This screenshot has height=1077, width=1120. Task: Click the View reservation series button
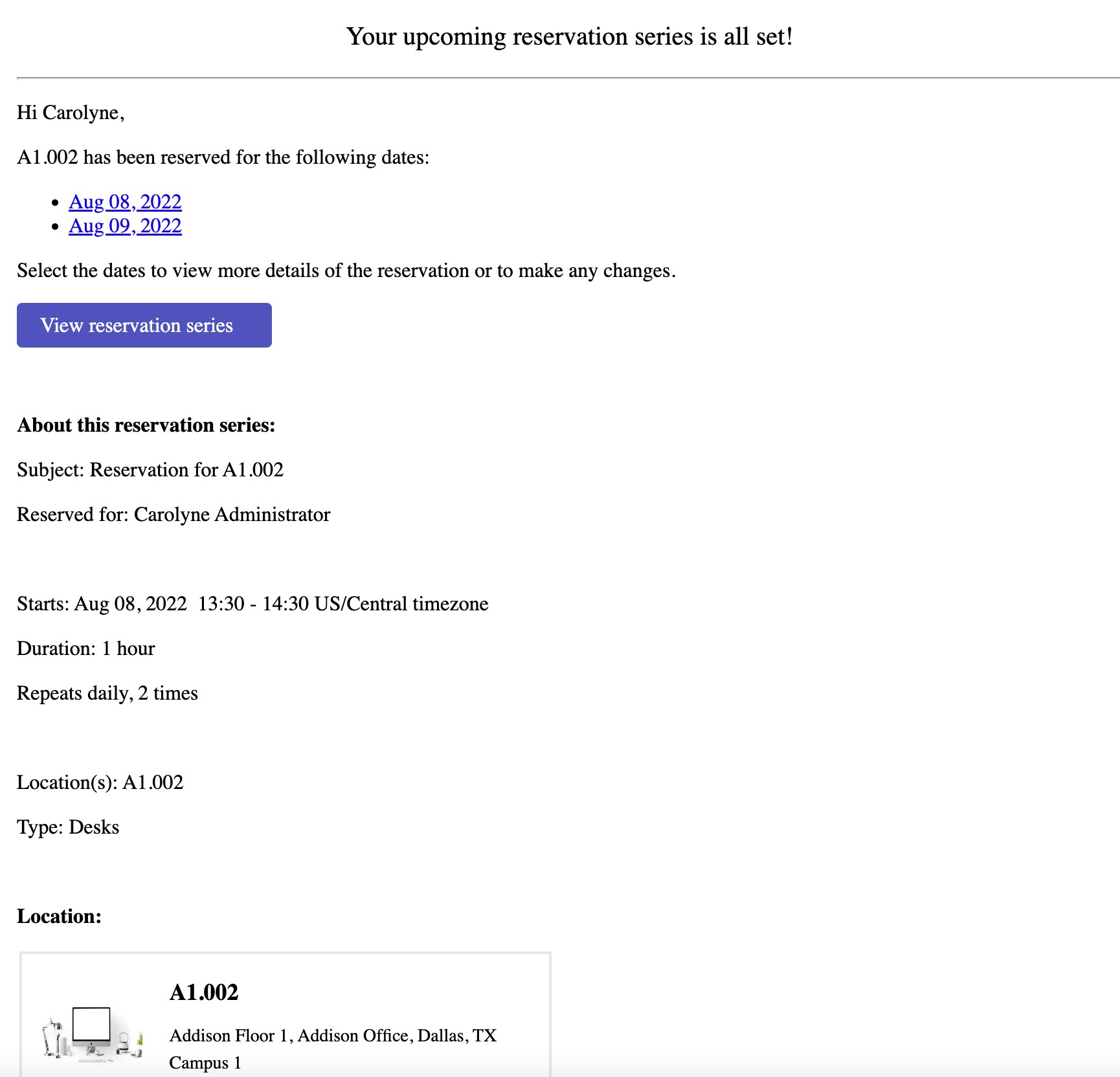click(x=144, y=325)
